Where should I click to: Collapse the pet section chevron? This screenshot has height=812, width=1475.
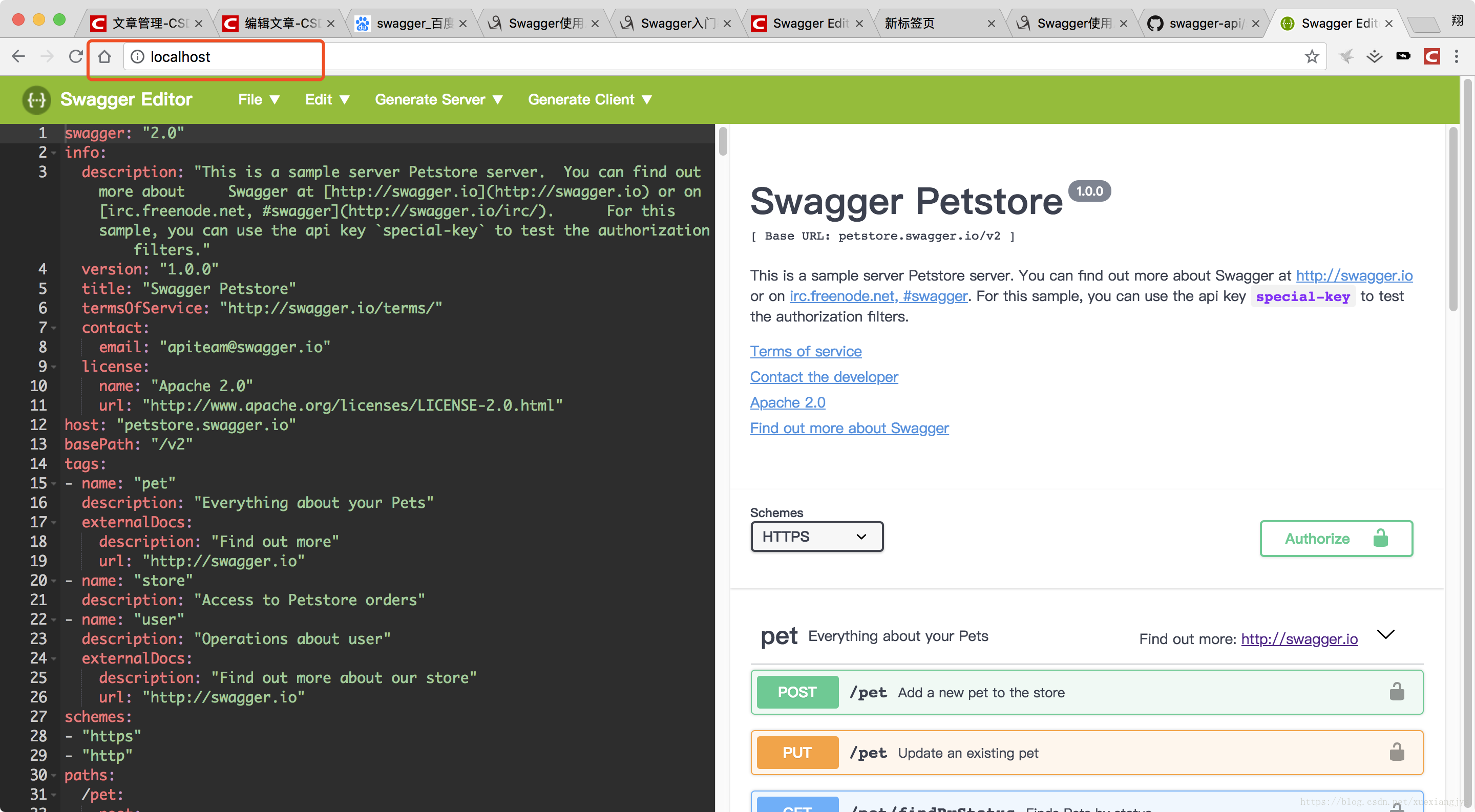tap(1385, 634)
